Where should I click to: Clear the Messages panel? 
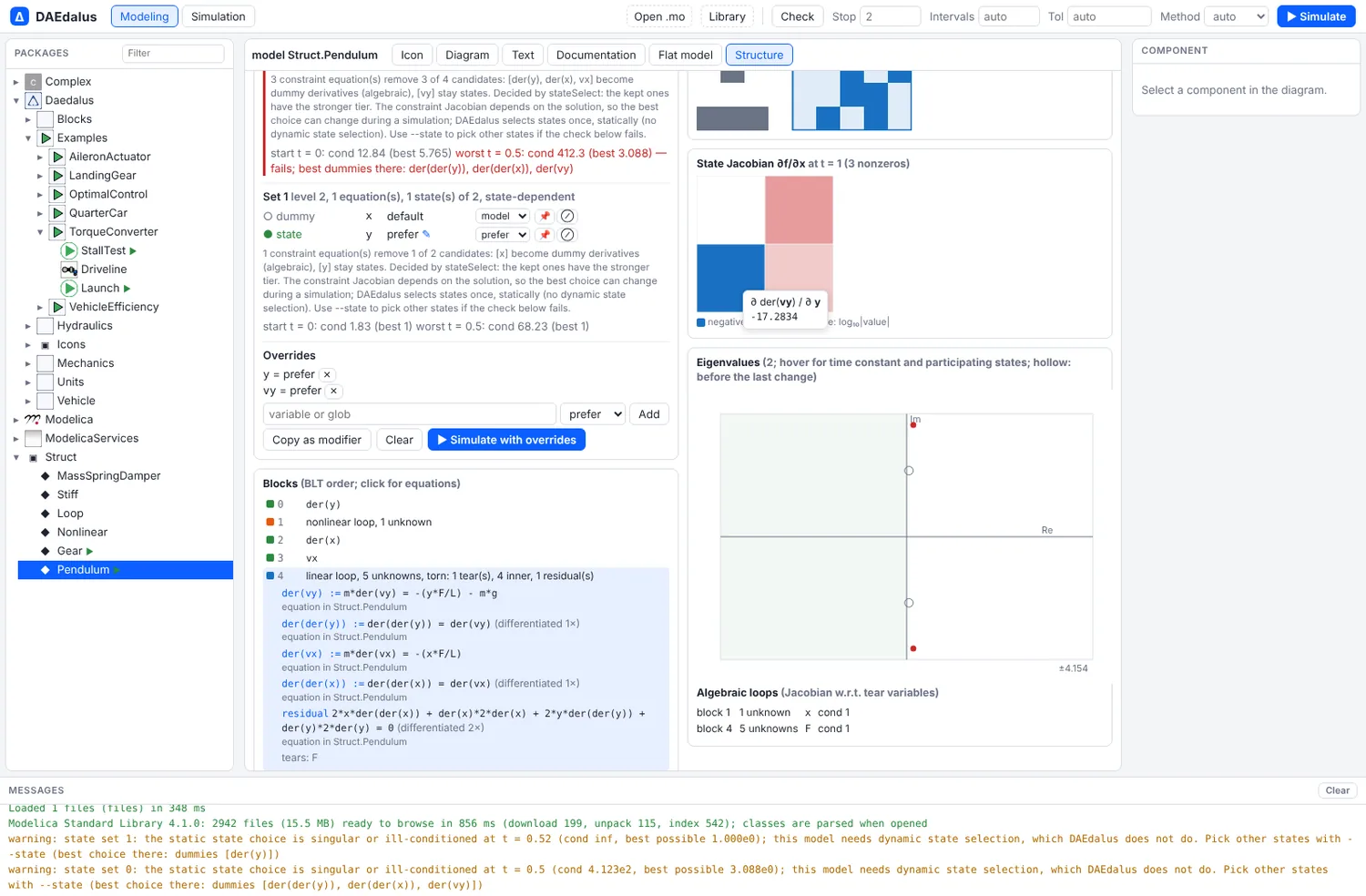pyautogui.click(x=1337, y=790)
